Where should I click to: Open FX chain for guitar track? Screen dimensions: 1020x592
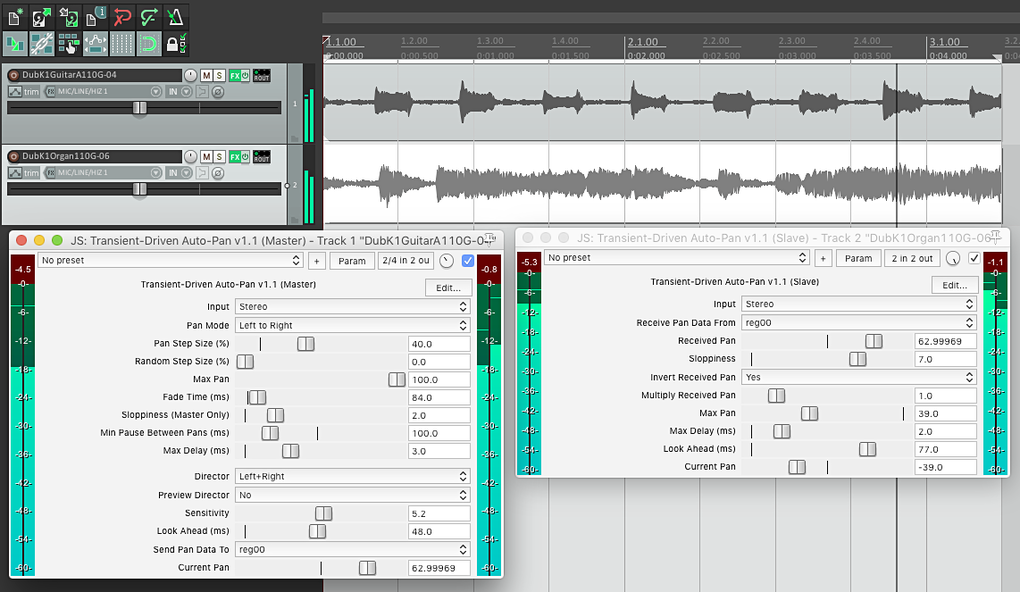click(x=235, y=75)
